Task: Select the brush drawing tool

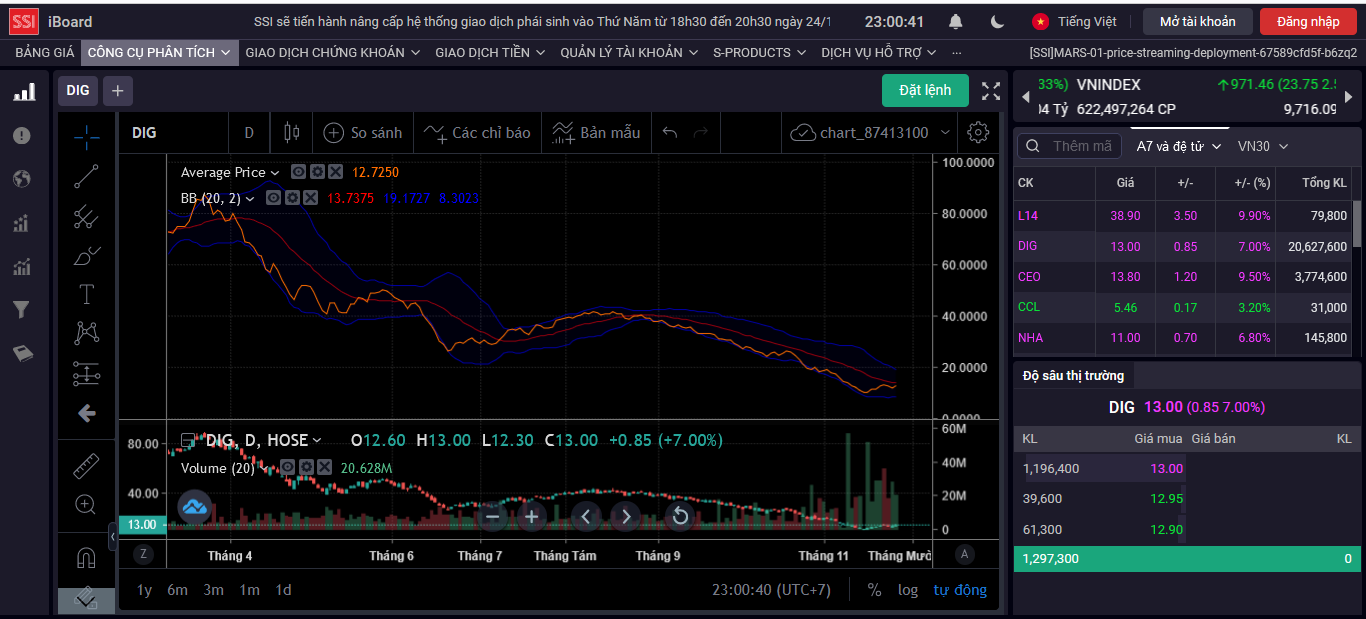Action: [87, 256]
